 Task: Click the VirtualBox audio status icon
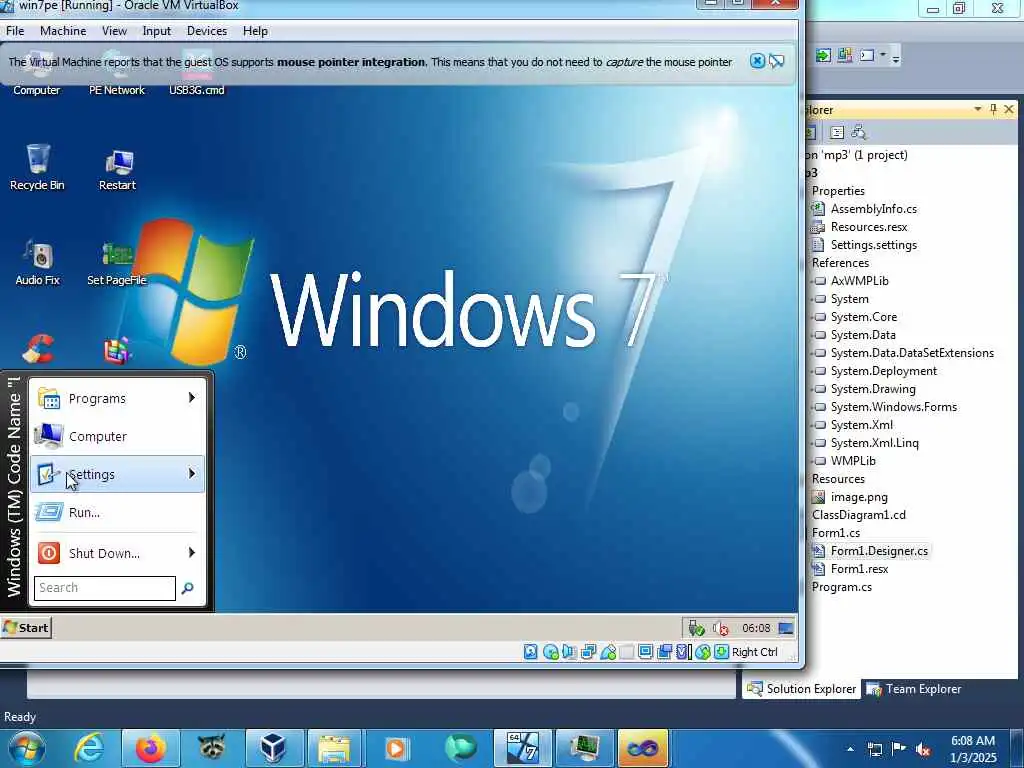[569, 652]
